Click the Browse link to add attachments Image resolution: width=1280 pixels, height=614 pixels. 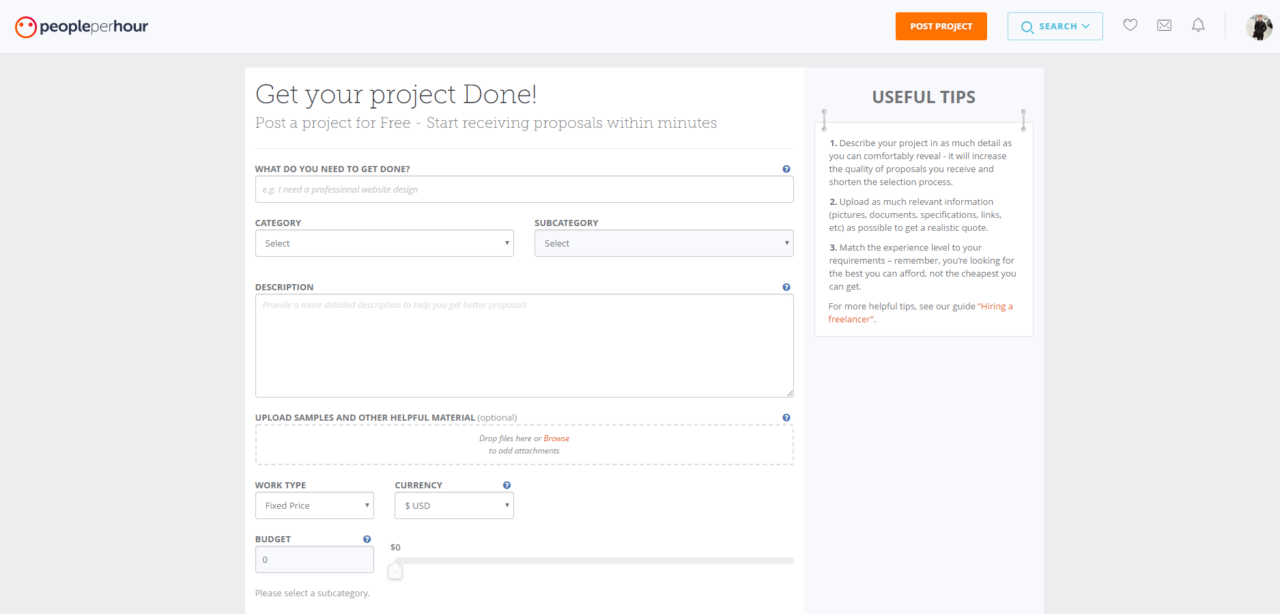pyautogui.click(x=556, y=438)
